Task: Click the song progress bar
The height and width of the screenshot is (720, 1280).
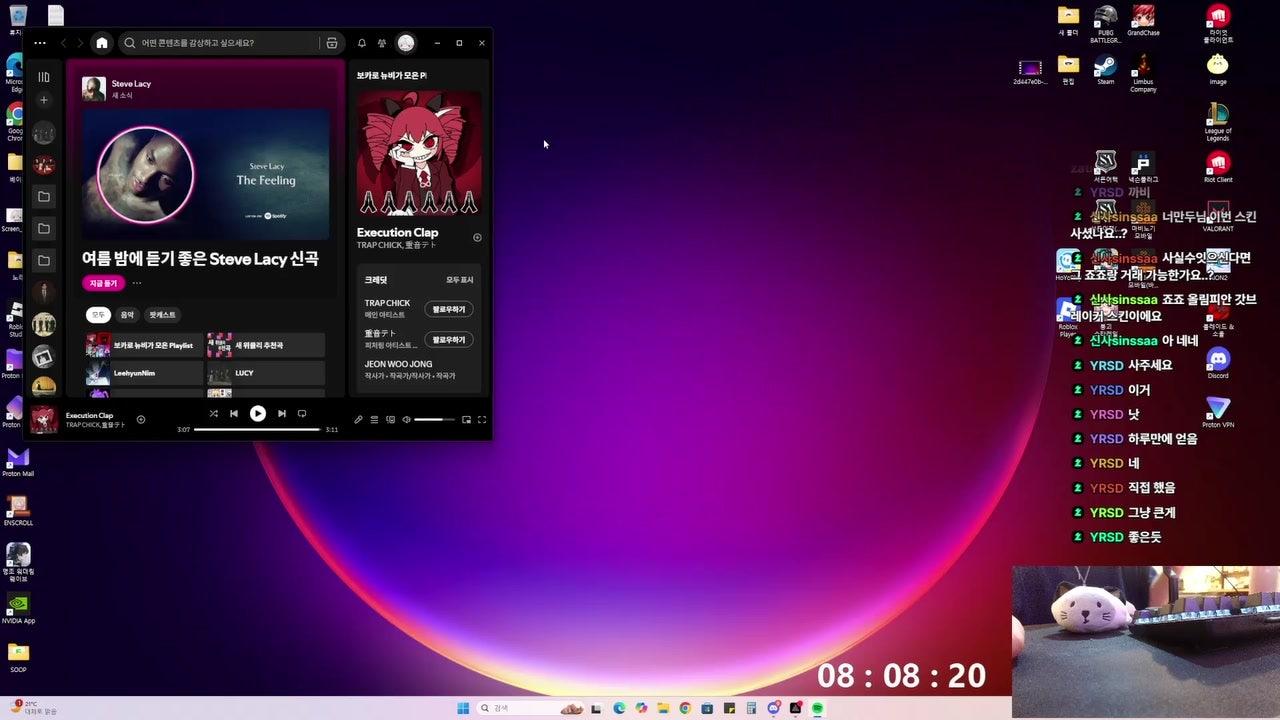Action: 258,429
